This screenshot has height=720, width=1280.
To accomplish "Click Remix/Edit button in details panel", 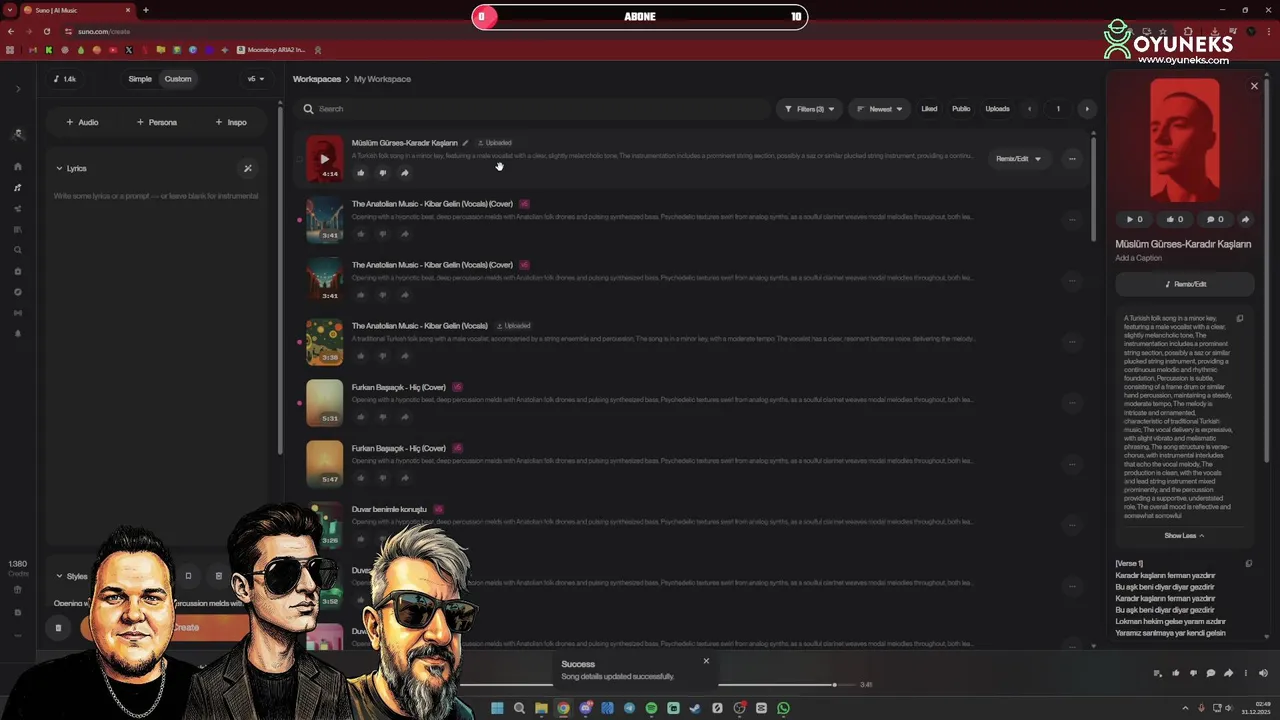I will coord(1185,284).
